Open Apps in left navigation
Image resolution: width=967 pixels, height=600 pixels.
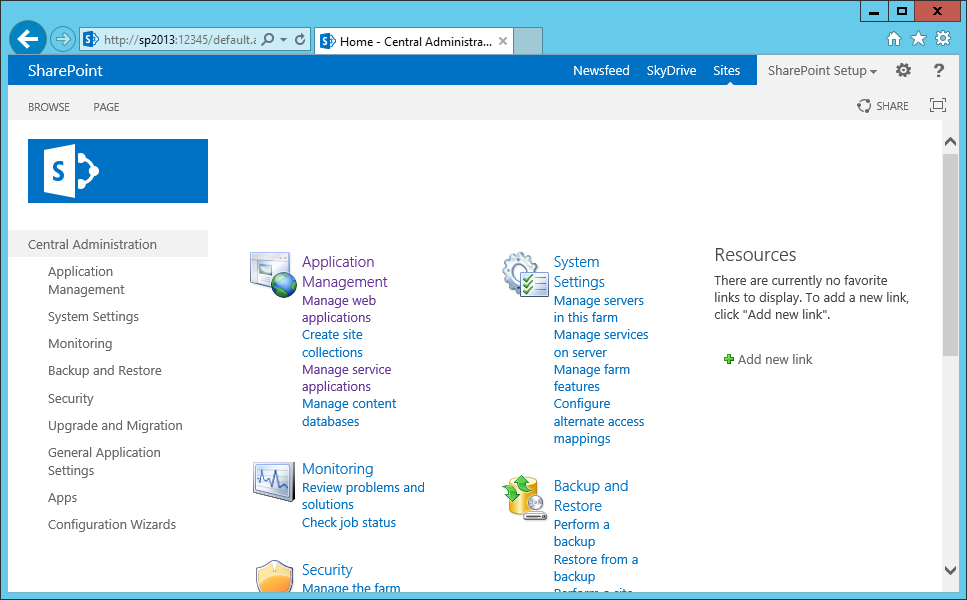(x=62, y=498)
